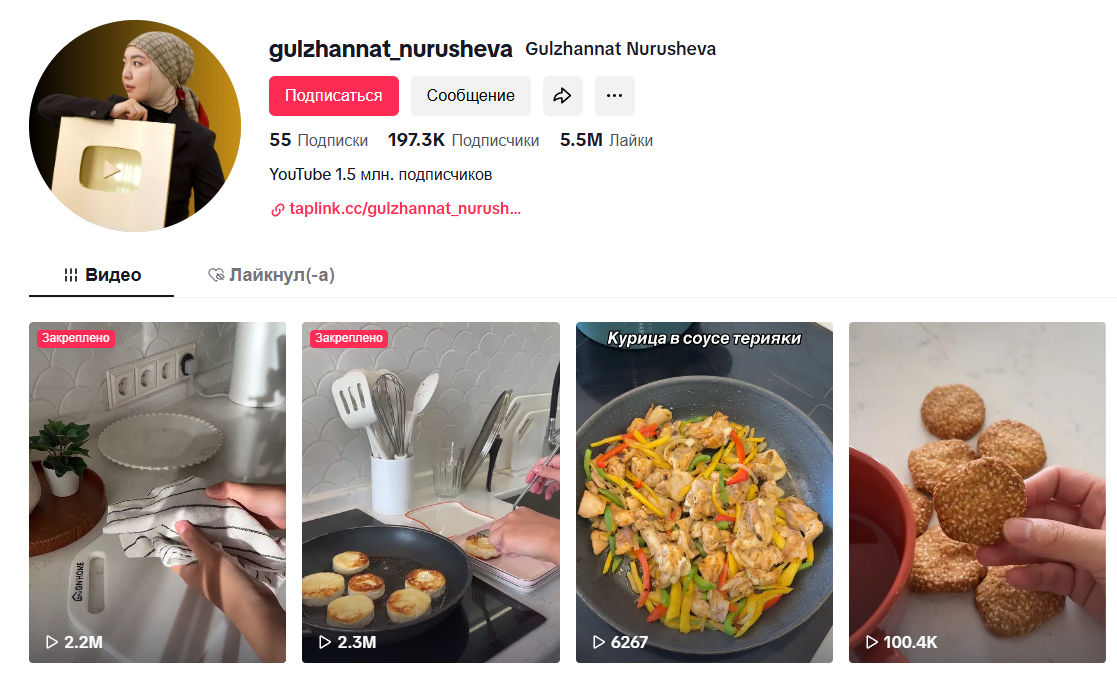This screenshot has height=673, width=1117.
Task: Click the Сообщение button
Action: [x=471, y=95]
